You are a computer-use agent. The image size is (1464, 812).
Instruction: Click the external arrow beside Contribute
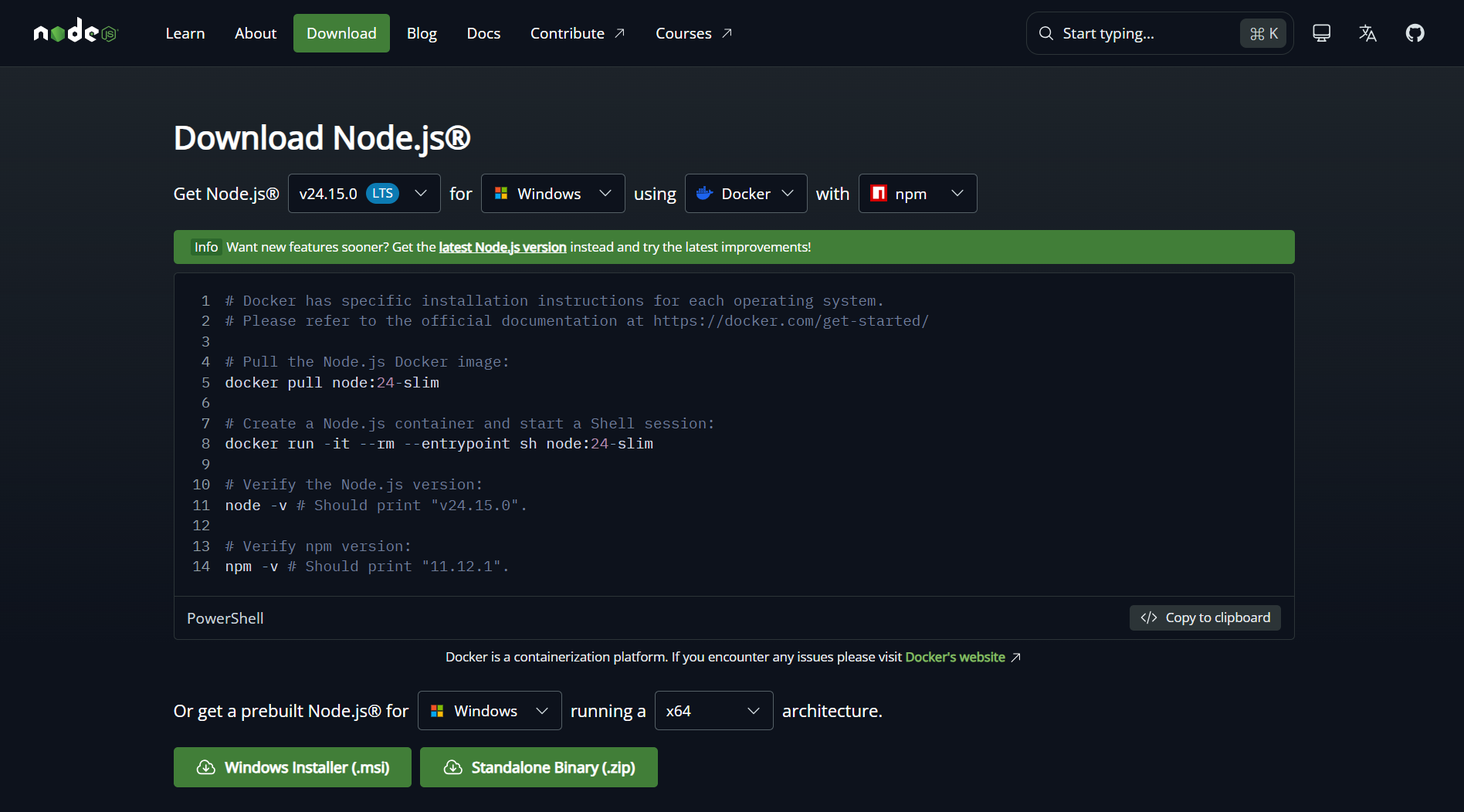pyautogui.click(x=619, y=33)
